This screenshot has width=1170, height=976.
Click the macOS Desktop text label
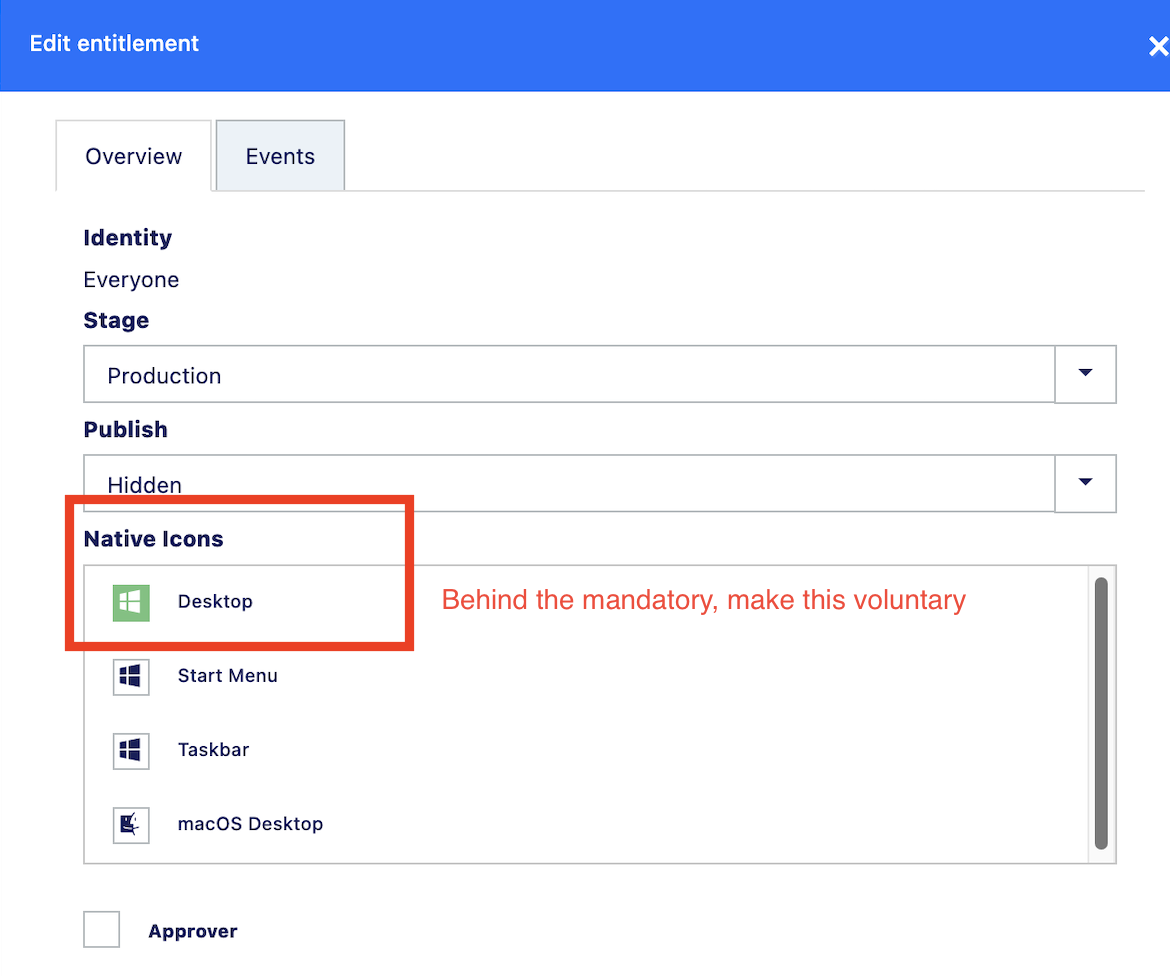point(250,825)
